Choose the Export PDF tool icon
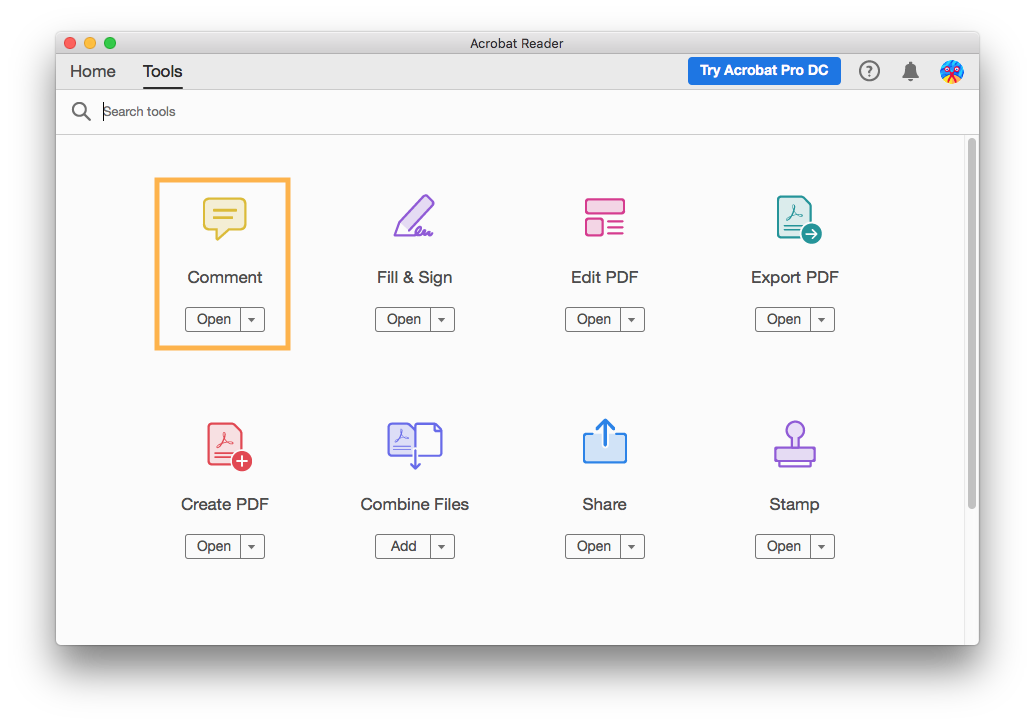Image resolution: width=1035 pixels, height=725 pixels. click(796, 218)
